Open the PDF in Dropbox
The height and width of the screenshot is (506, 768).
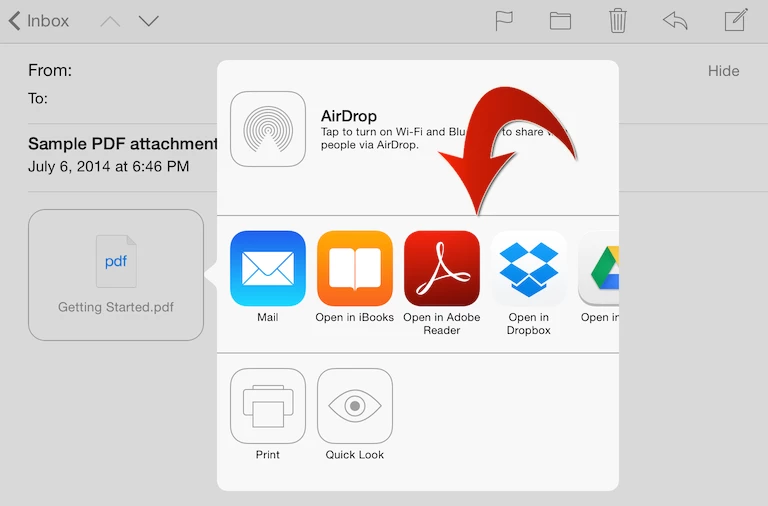(x=528, y=268)
